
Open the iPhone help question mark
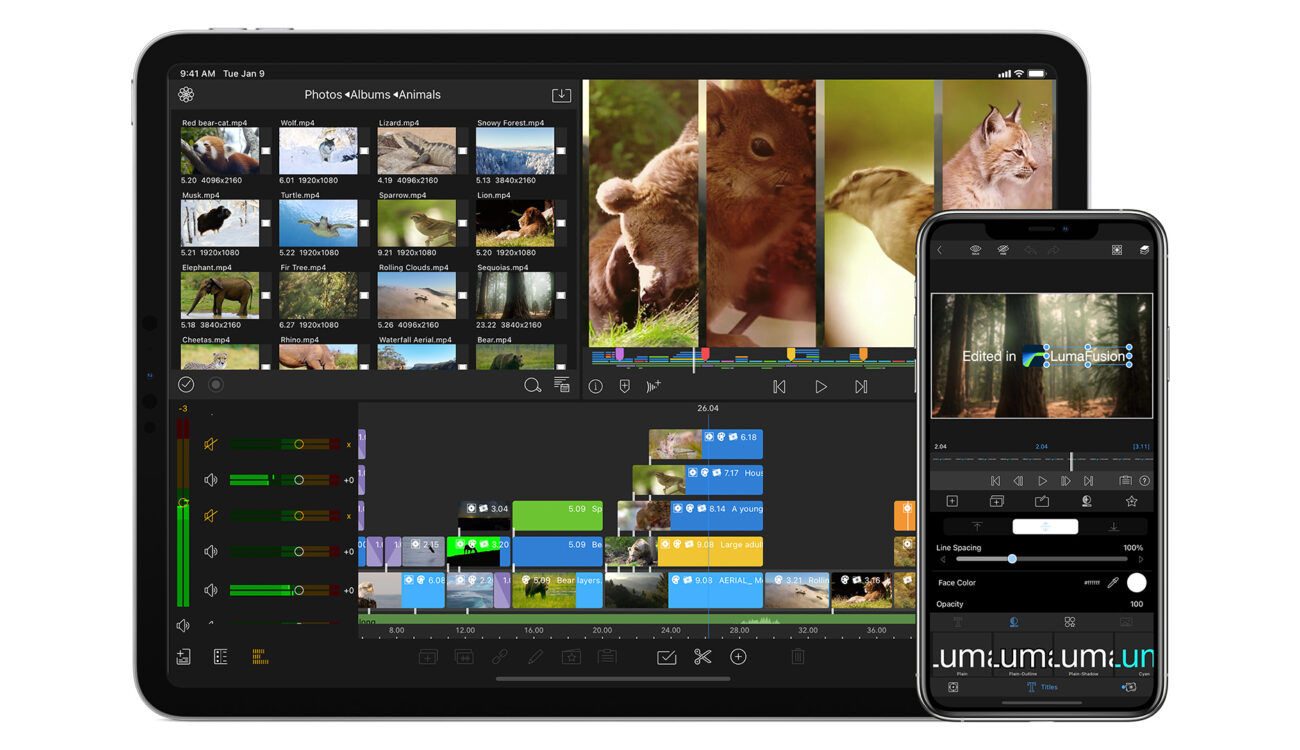point(1144,481)
